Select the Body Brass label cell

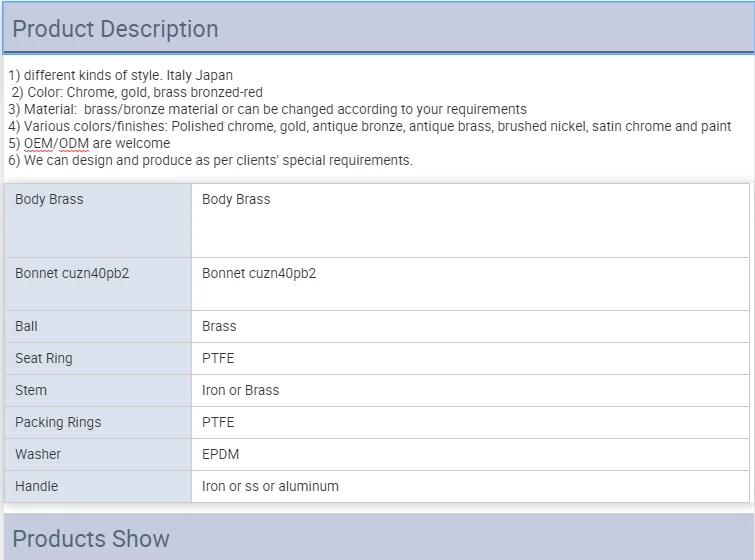point(98,220)
